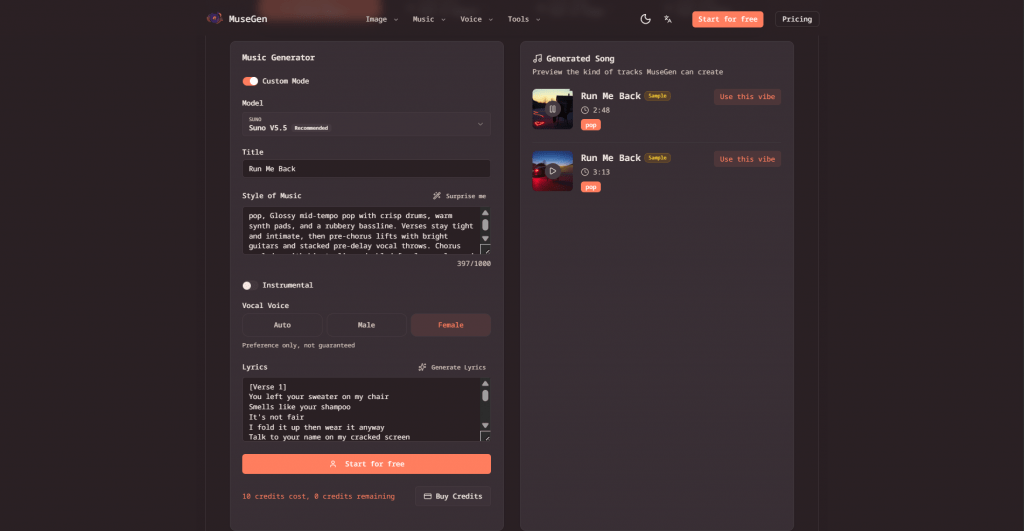Image resolution: width=1024 pixels, height=531 pixels.
Task: Click 'Preference only, not guaranteed' note
Action: pyautogui.click(x=298, y=346)
